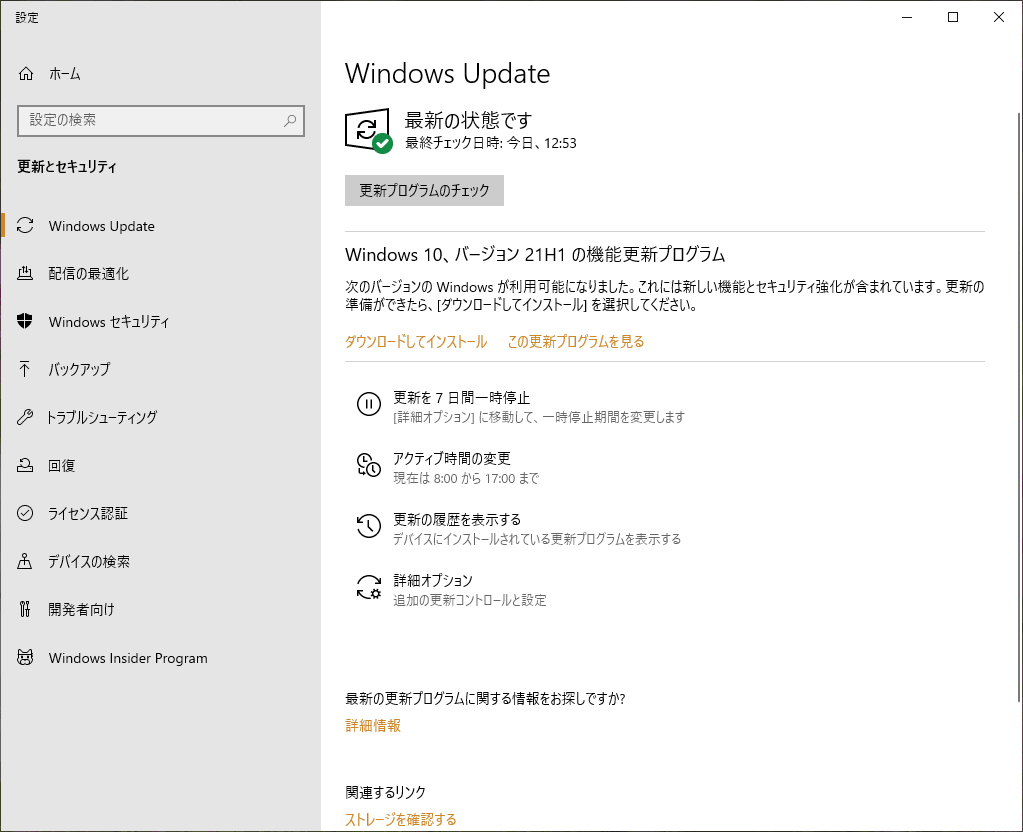The width and height of the screenshot is (1023, 832).
Task: Click the ライセンス認証 checkmark circle icon
Action: (25, 514)
